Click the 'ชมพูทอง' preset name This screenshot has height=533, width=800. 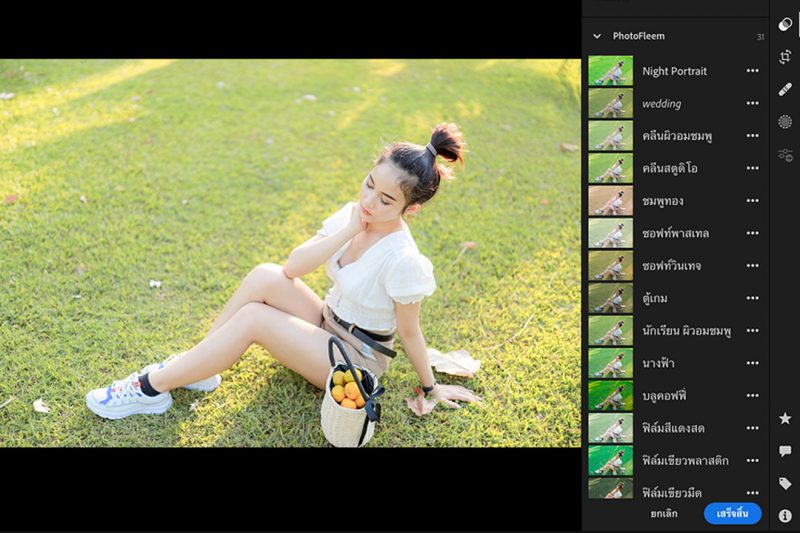pos(663,201)
